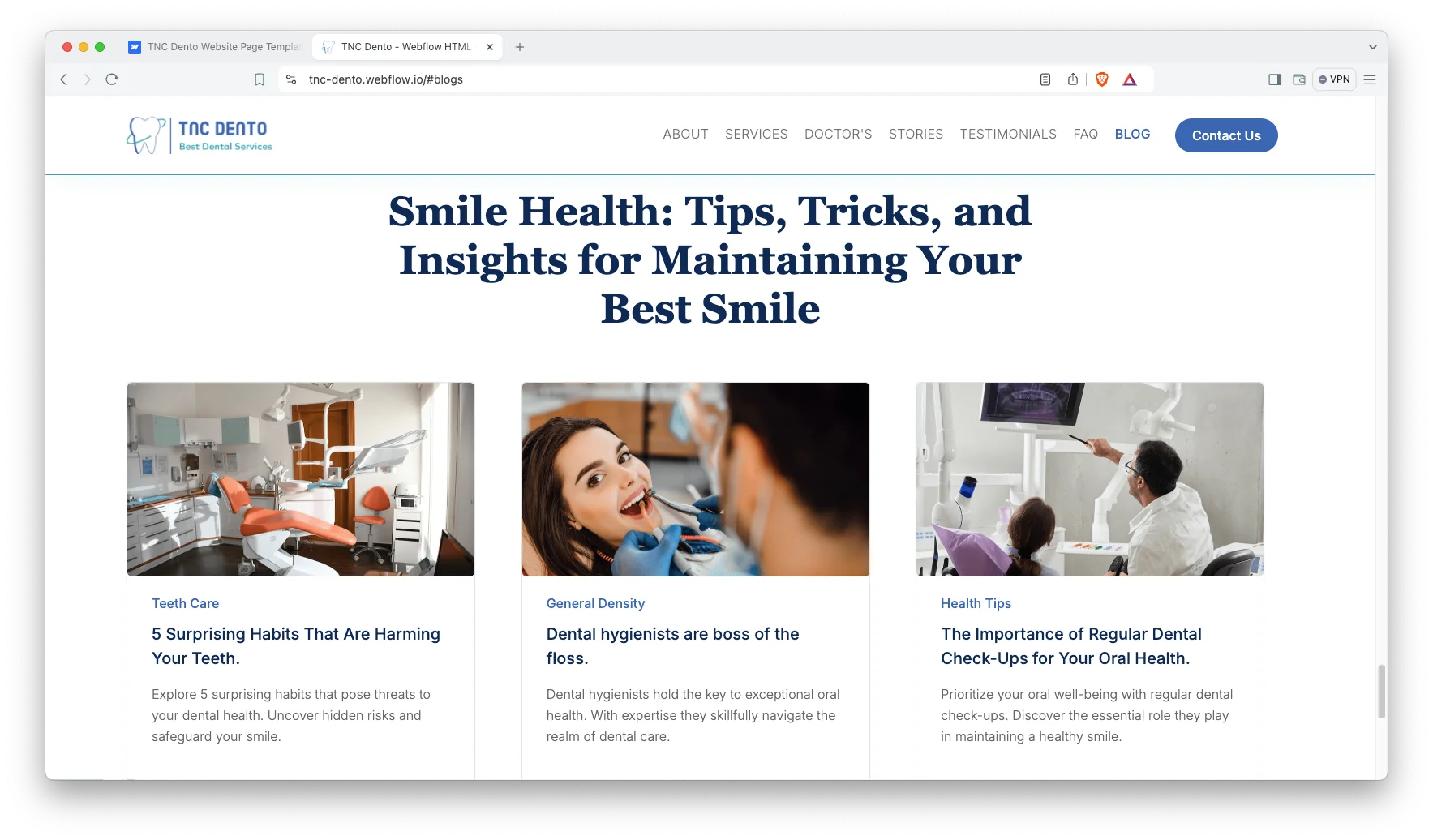1433x840 pixels.
Task: Go to SERVICES in navigation menu
Action: point(756,135)
